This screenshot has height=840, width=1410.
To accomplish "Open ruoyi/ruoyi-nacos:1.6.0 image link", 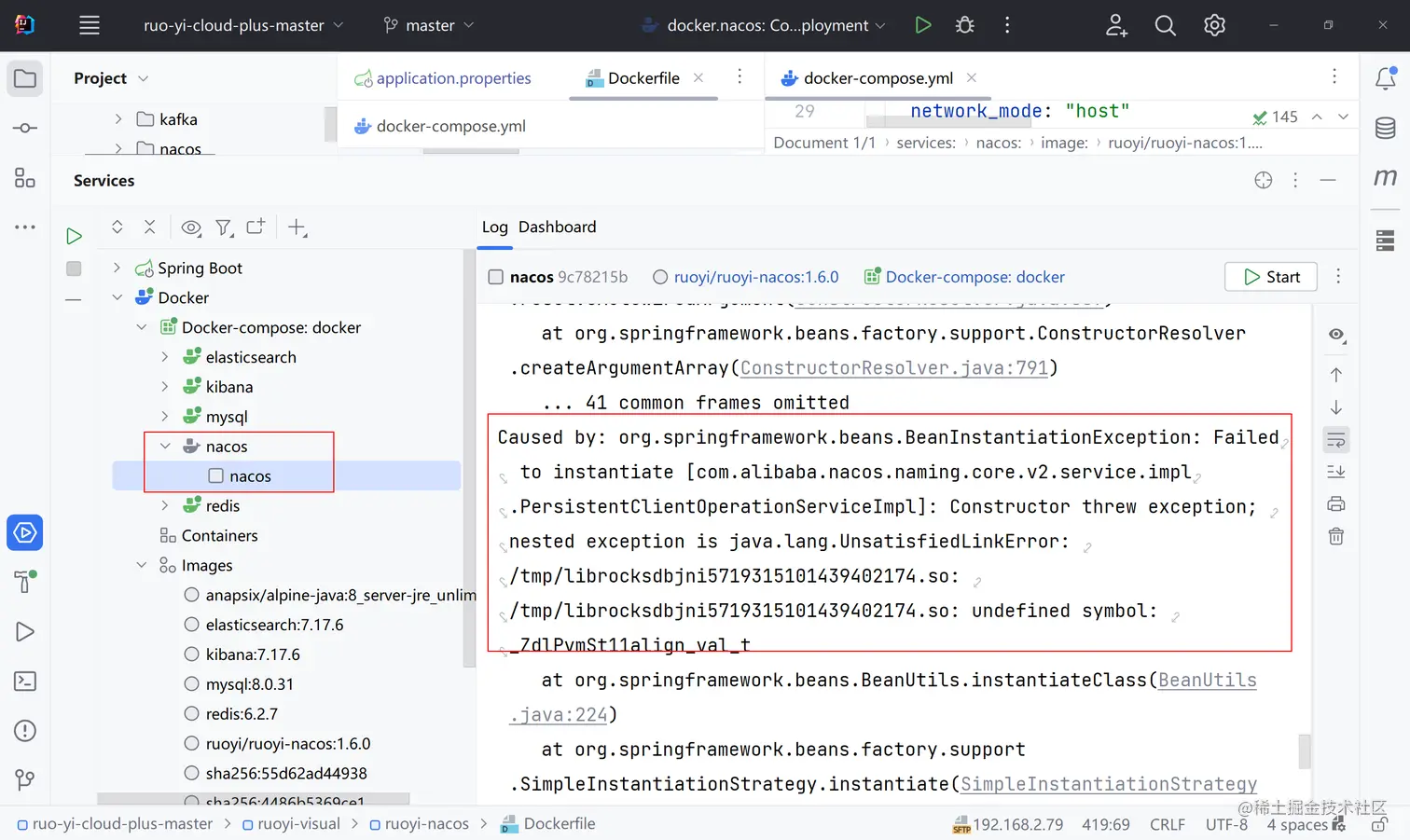I will [x=756, y=277].
